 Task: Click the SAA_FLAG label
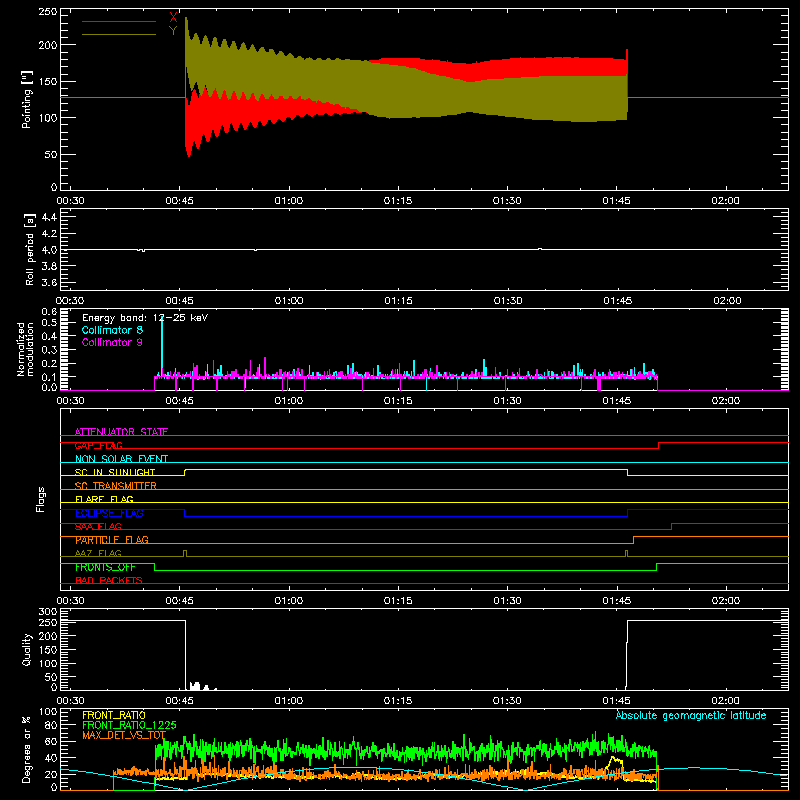coord(98,526)
